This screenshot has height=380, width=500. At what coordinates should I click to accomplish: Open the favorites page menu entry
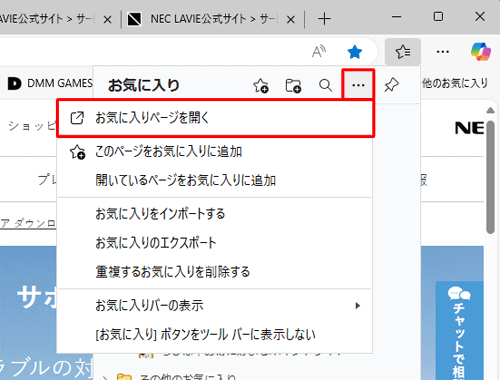click(x=215, y=118)
